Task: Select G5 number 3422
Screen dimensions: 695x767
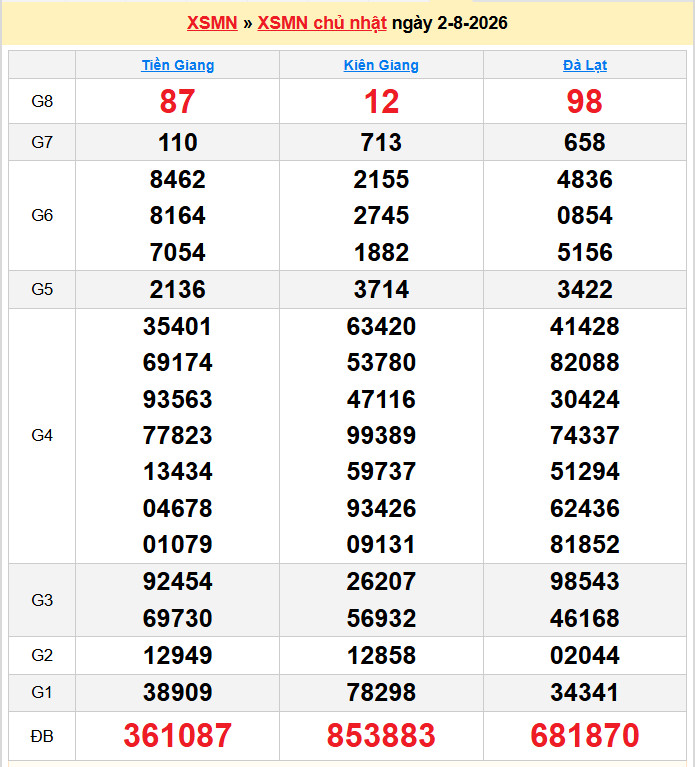Action: point(584,290)
